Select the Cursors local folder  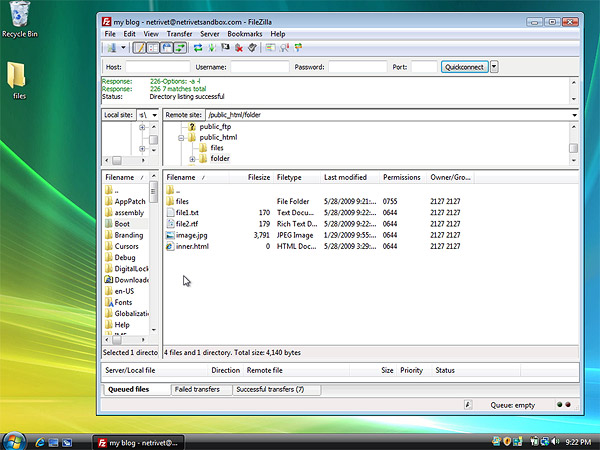(x=126, y=246)
